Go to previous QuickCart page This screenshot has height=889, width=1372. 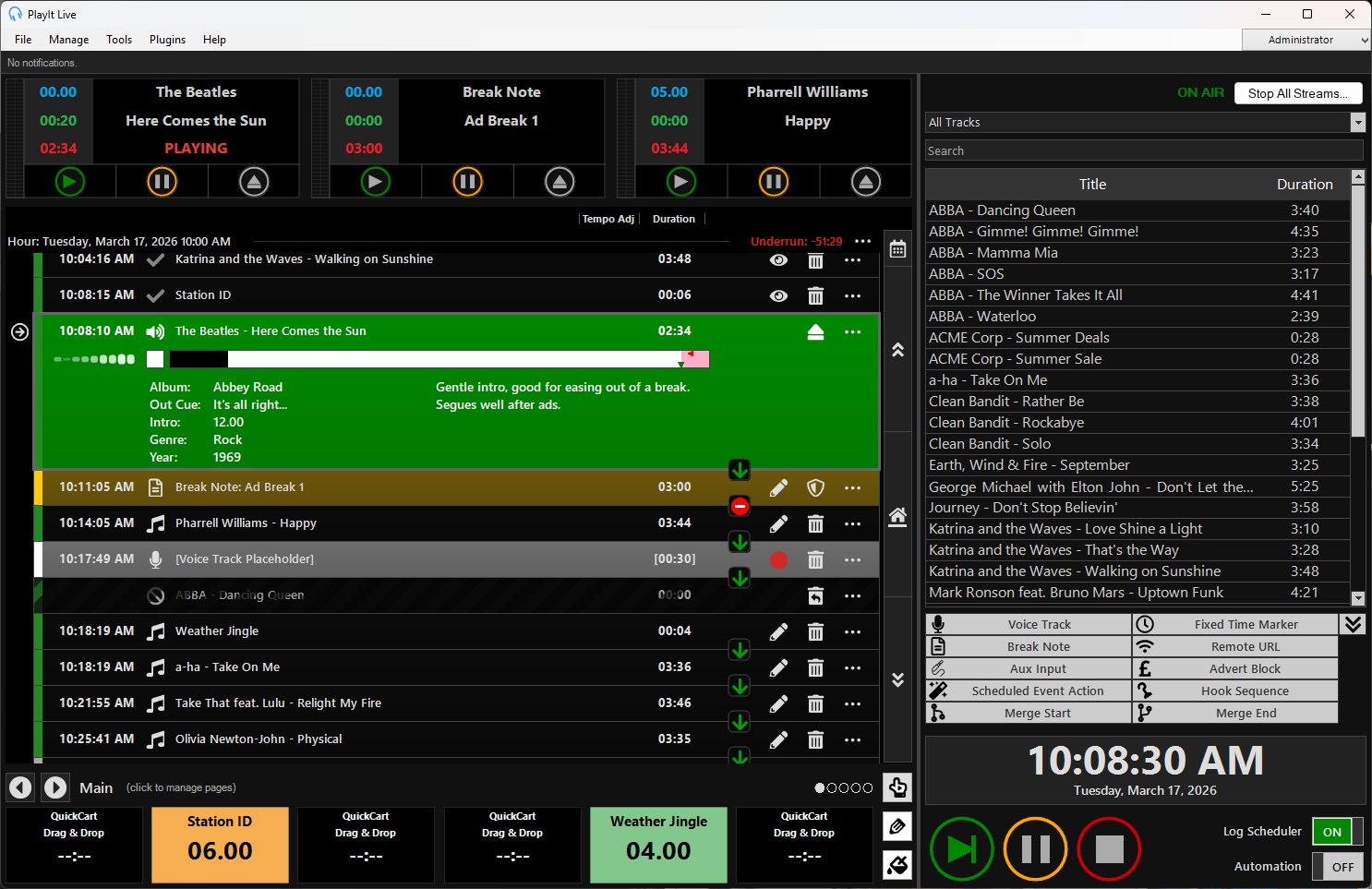(x=20, y=787)
